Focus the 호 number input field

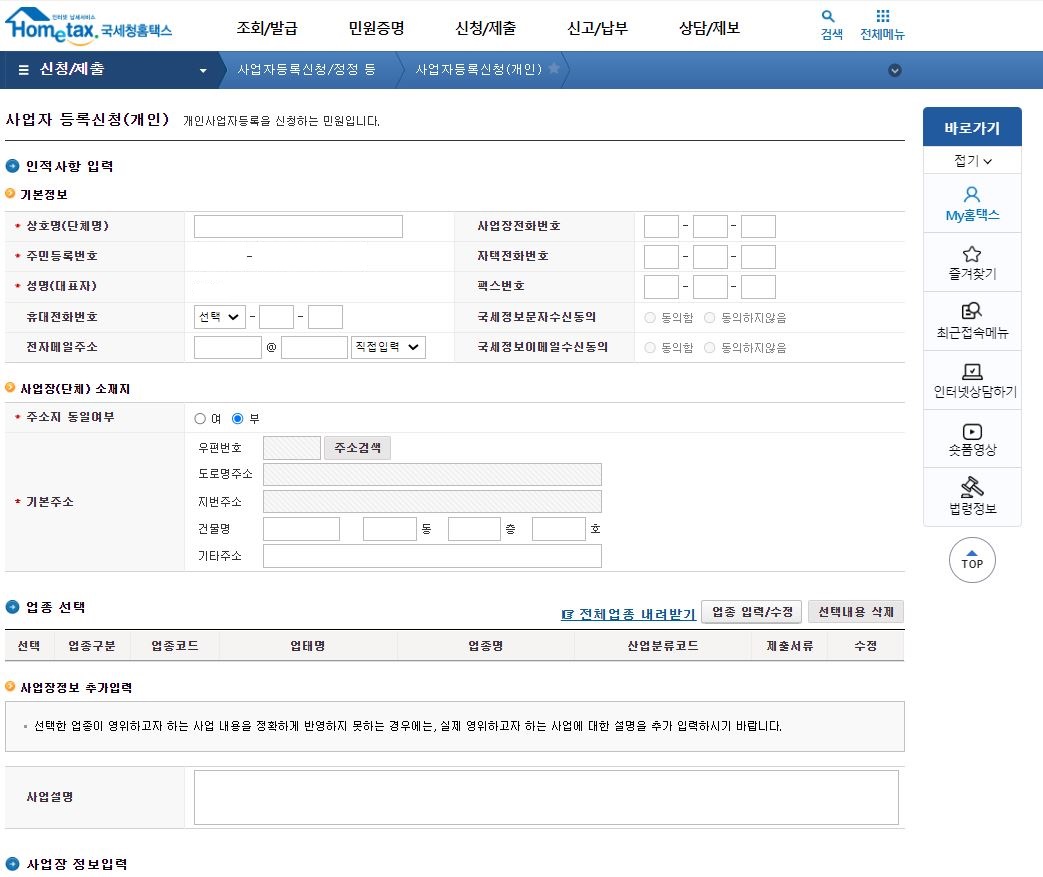pos(559,529)
